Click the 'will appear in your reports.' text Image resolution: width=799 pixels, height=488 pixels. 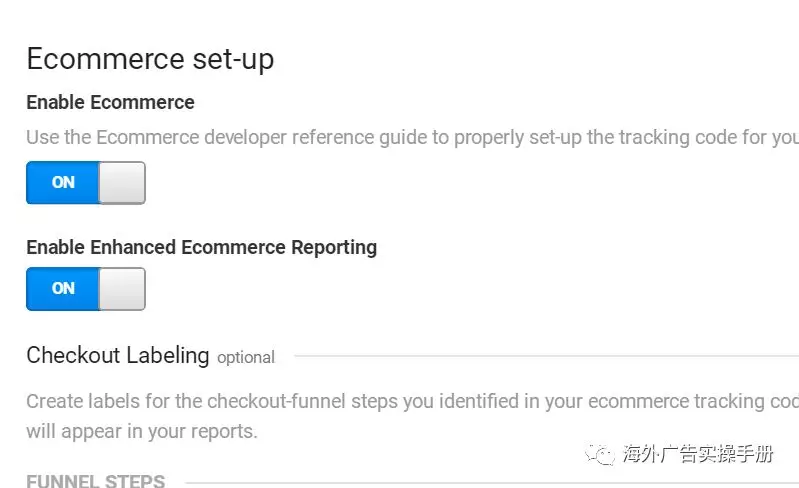[141, 432]
